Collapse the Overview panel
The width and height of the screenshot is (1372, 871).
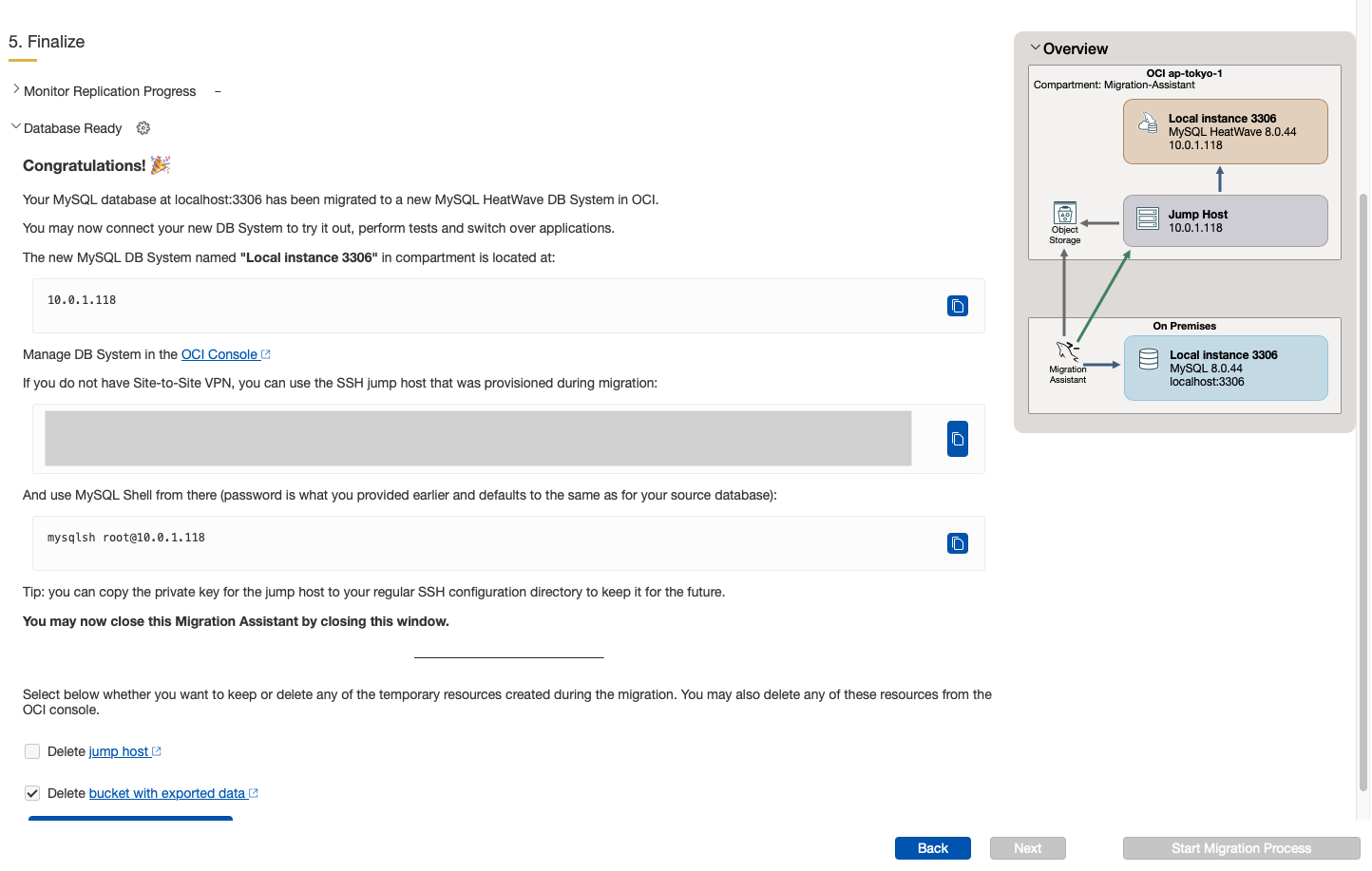click(1035, 47)
